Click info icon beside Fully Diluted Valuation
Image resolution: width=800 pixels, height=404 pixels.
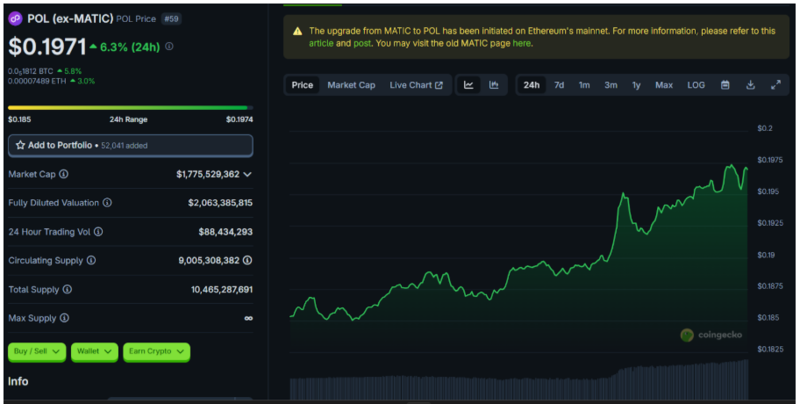coord(107,203)
